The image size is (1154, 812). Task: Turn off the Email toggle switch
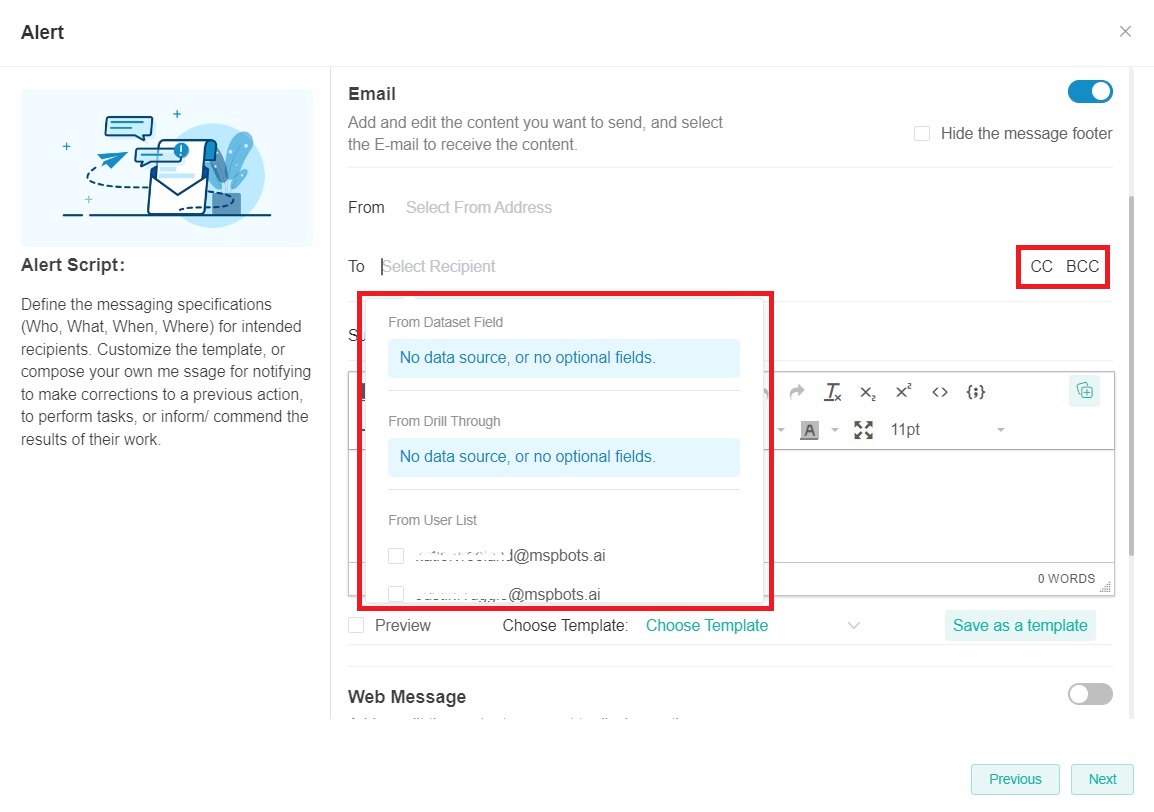1090,92
